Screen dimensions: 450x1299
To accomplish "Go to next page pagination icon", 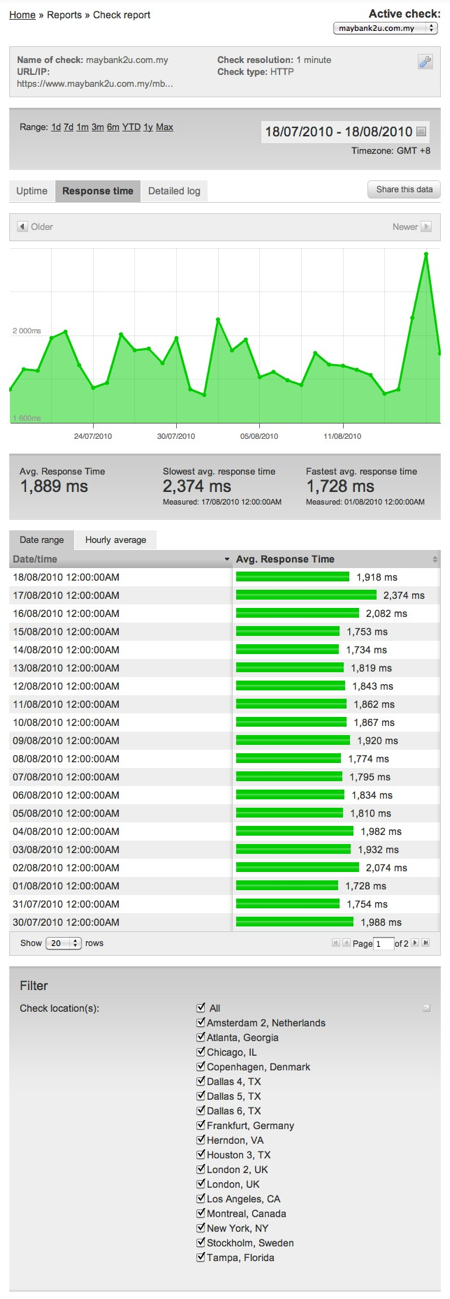I will (416, 943).
